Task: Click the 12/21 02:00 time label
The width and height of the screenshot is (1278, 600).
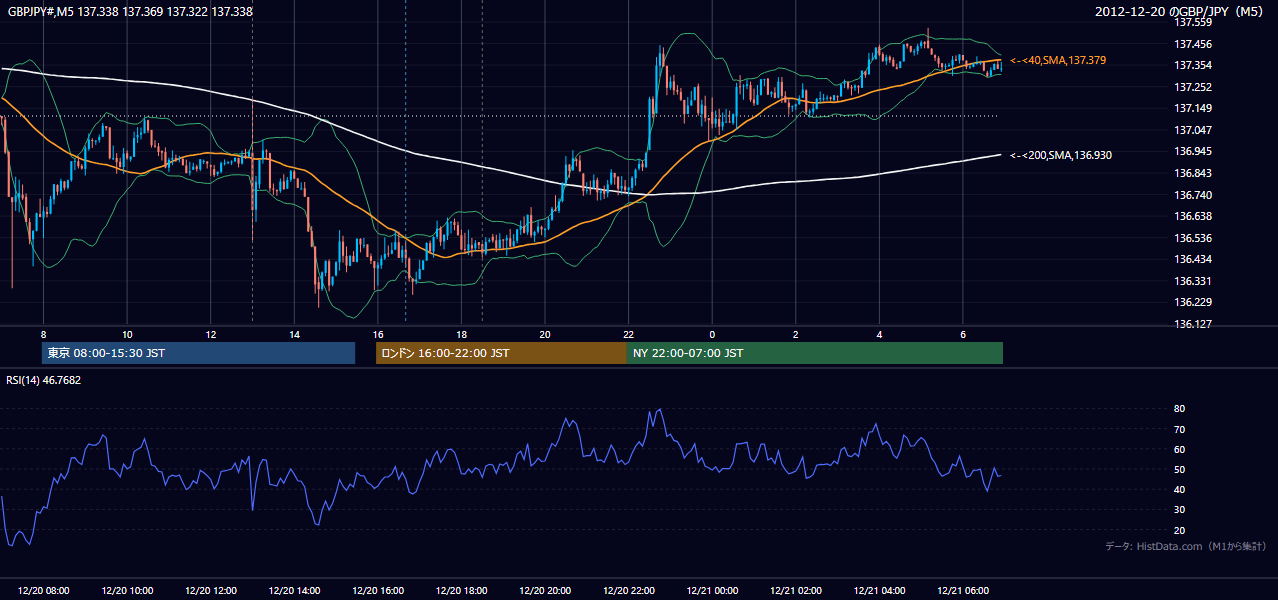Action: tap(796, 591)
